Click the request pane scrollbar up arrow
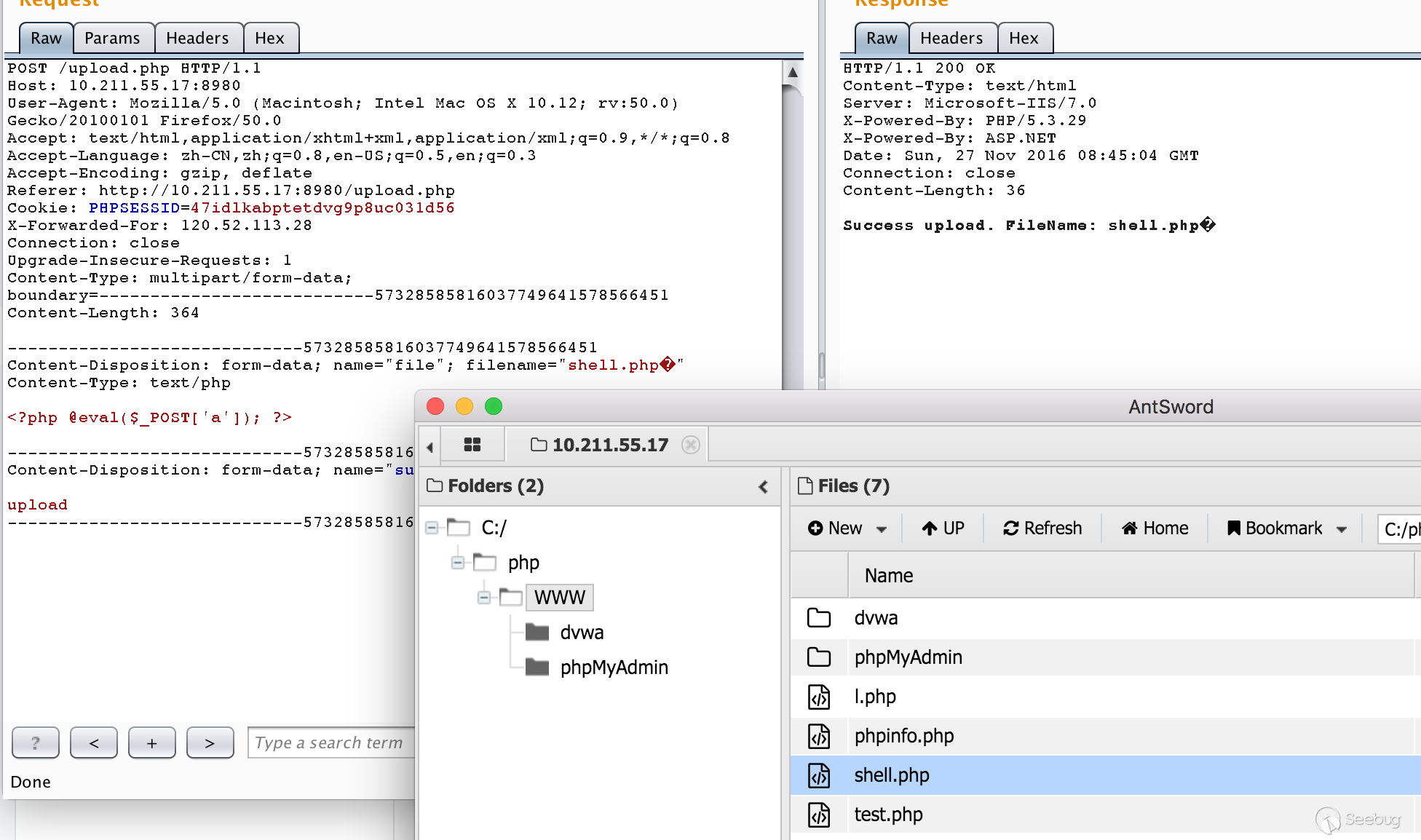Screen dimensions: 1421x840 793,72
